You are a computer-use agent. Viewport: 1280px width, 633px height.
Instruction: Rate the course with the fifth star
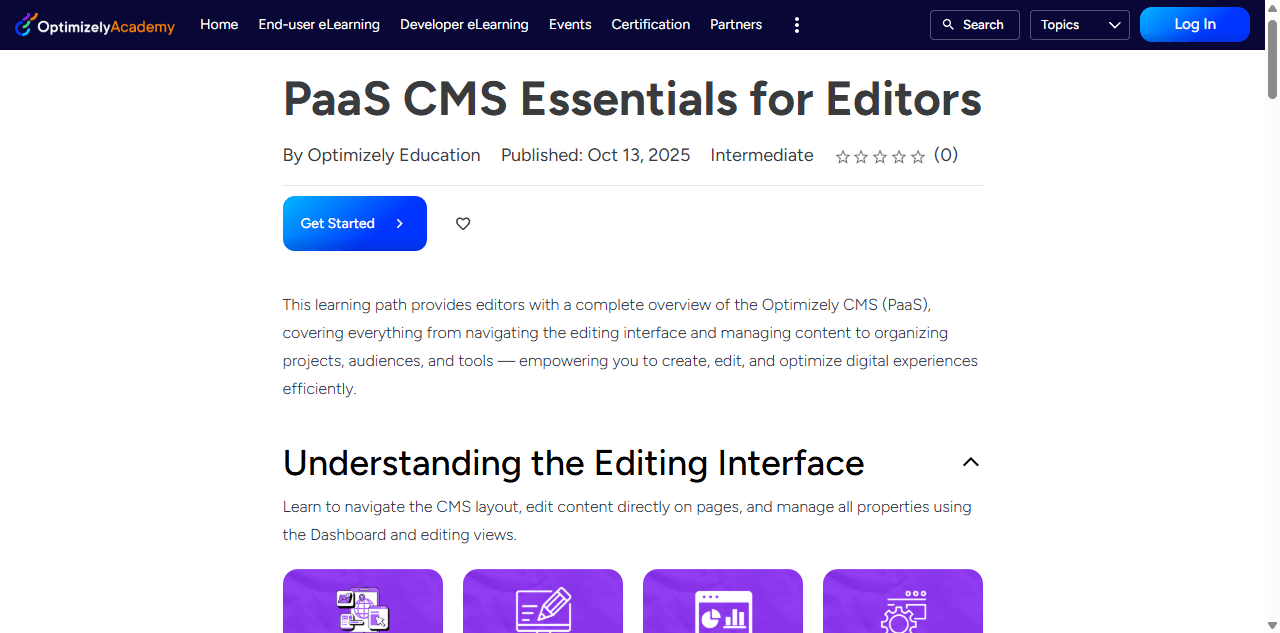(918, 157)
